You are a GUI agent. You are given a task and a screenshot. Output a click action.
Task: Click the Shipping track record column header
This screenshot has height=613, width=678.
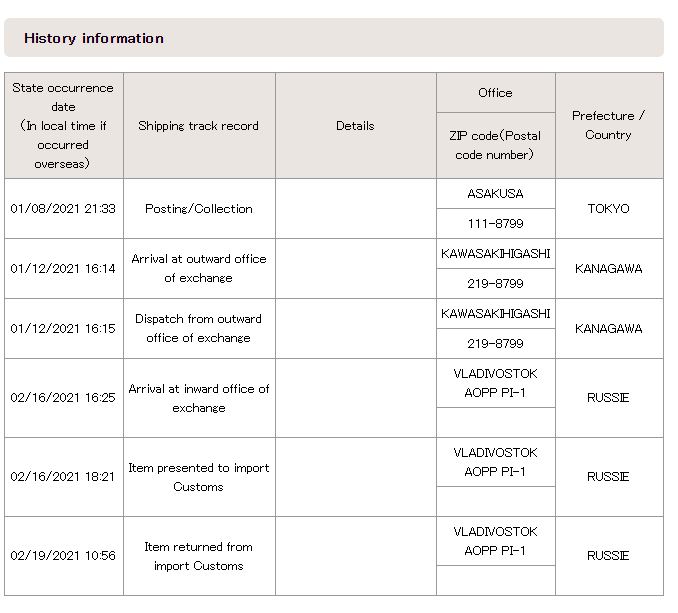point(199,125)
